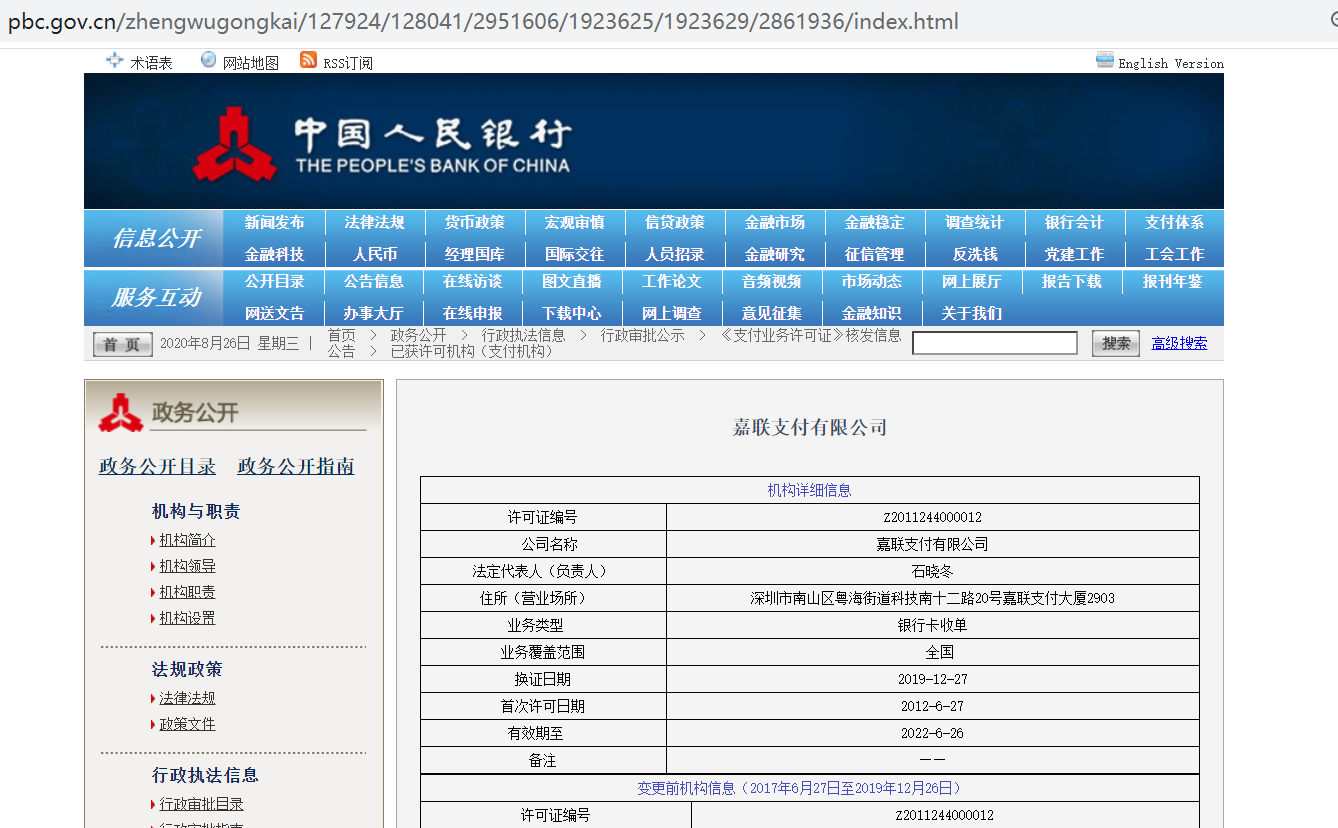Click the 行政审批公示 breadcrumb link

[642, 335]
